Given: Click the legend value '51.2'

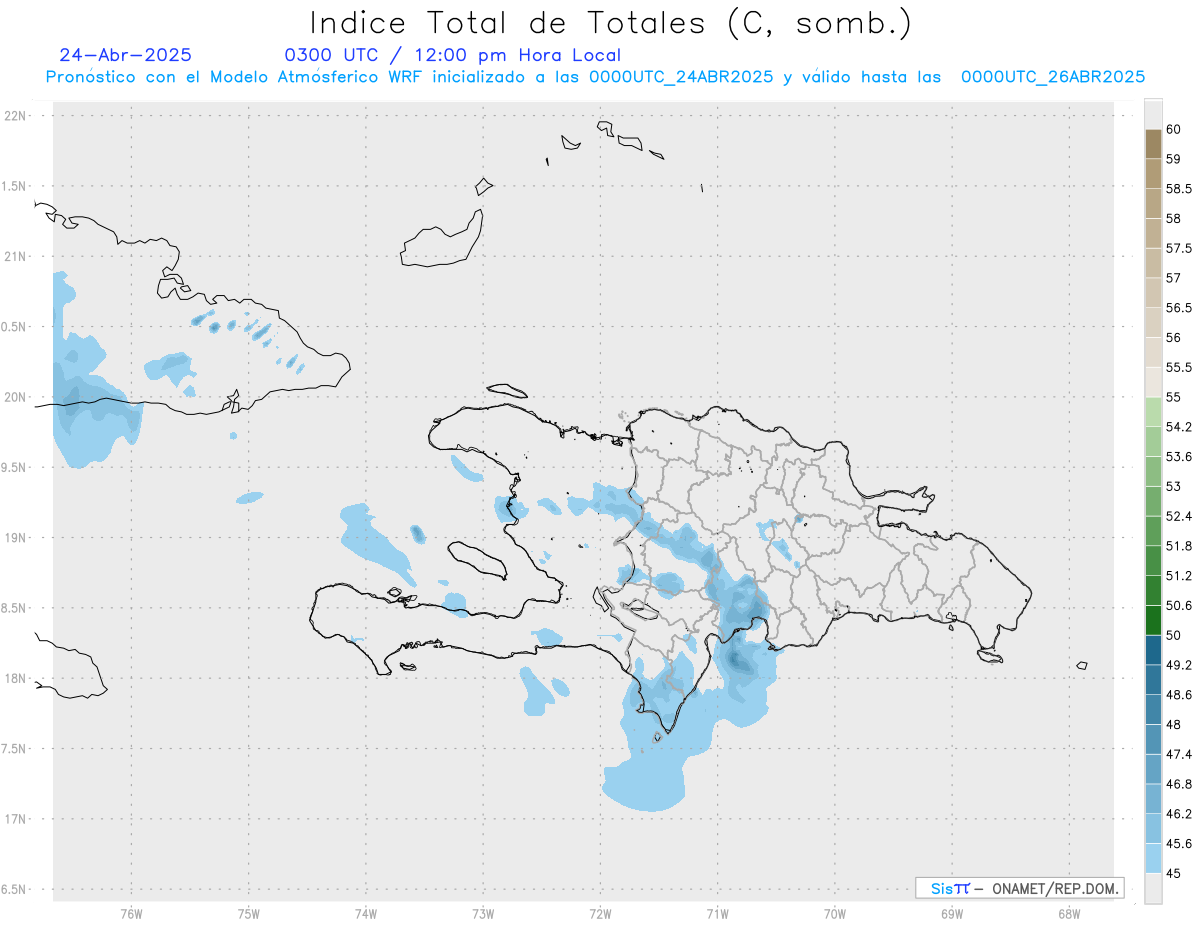Looking at the screenshot, I should [1178, 575].
